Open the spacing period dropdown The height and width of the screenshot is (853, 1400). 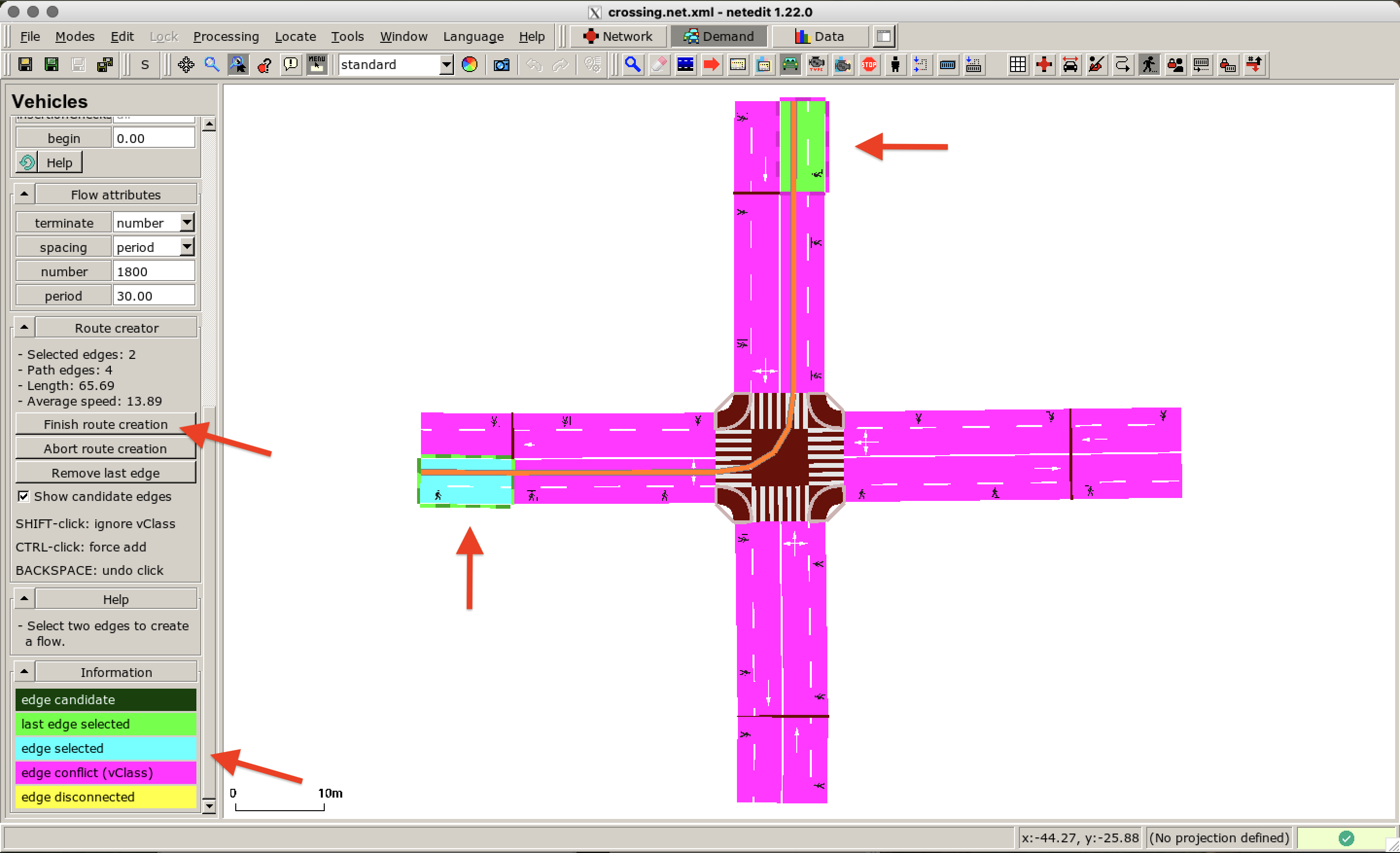(186, 247)
